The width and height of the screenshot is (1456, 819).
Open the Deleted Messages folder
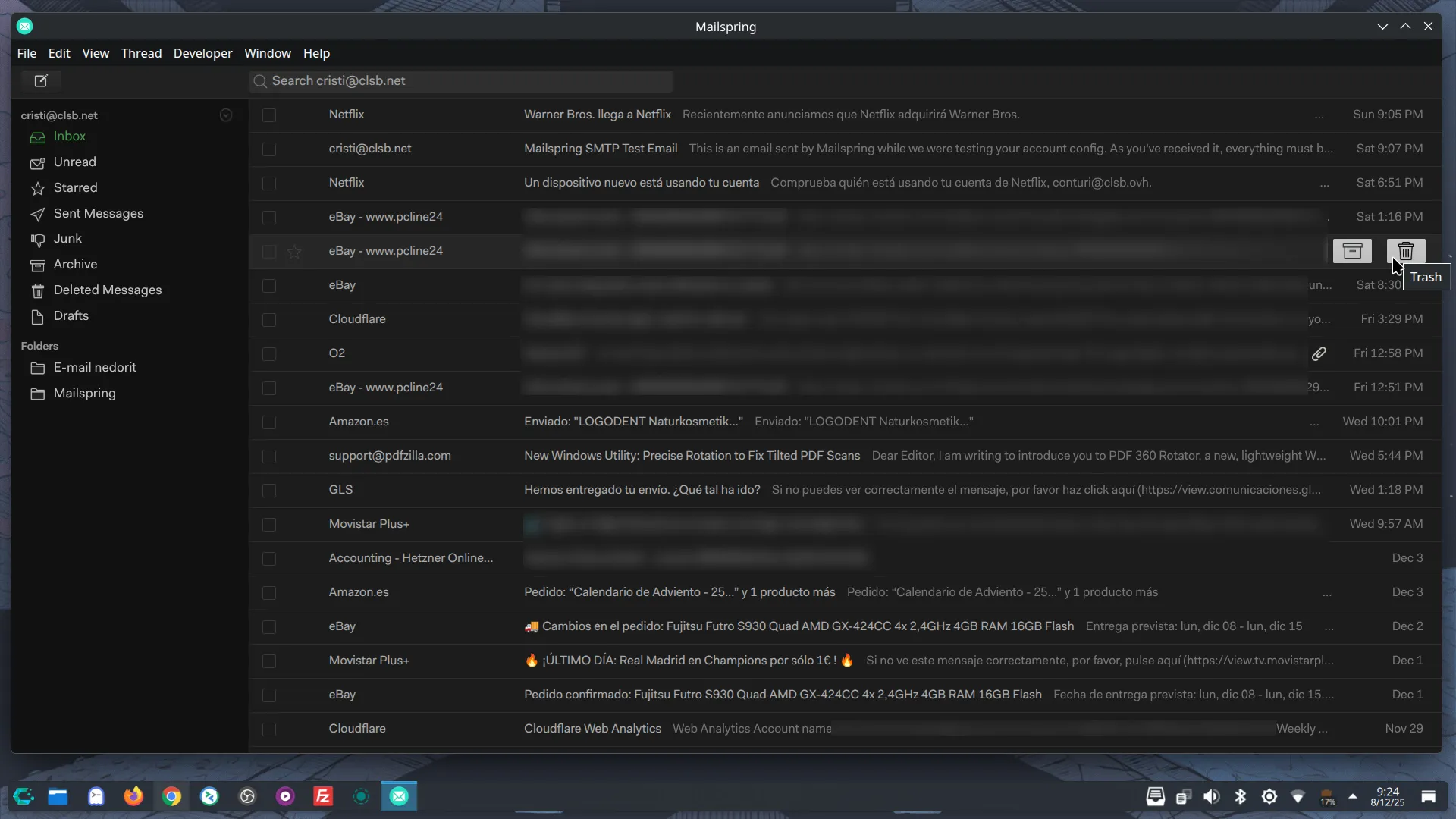click(x=107, y=290)
